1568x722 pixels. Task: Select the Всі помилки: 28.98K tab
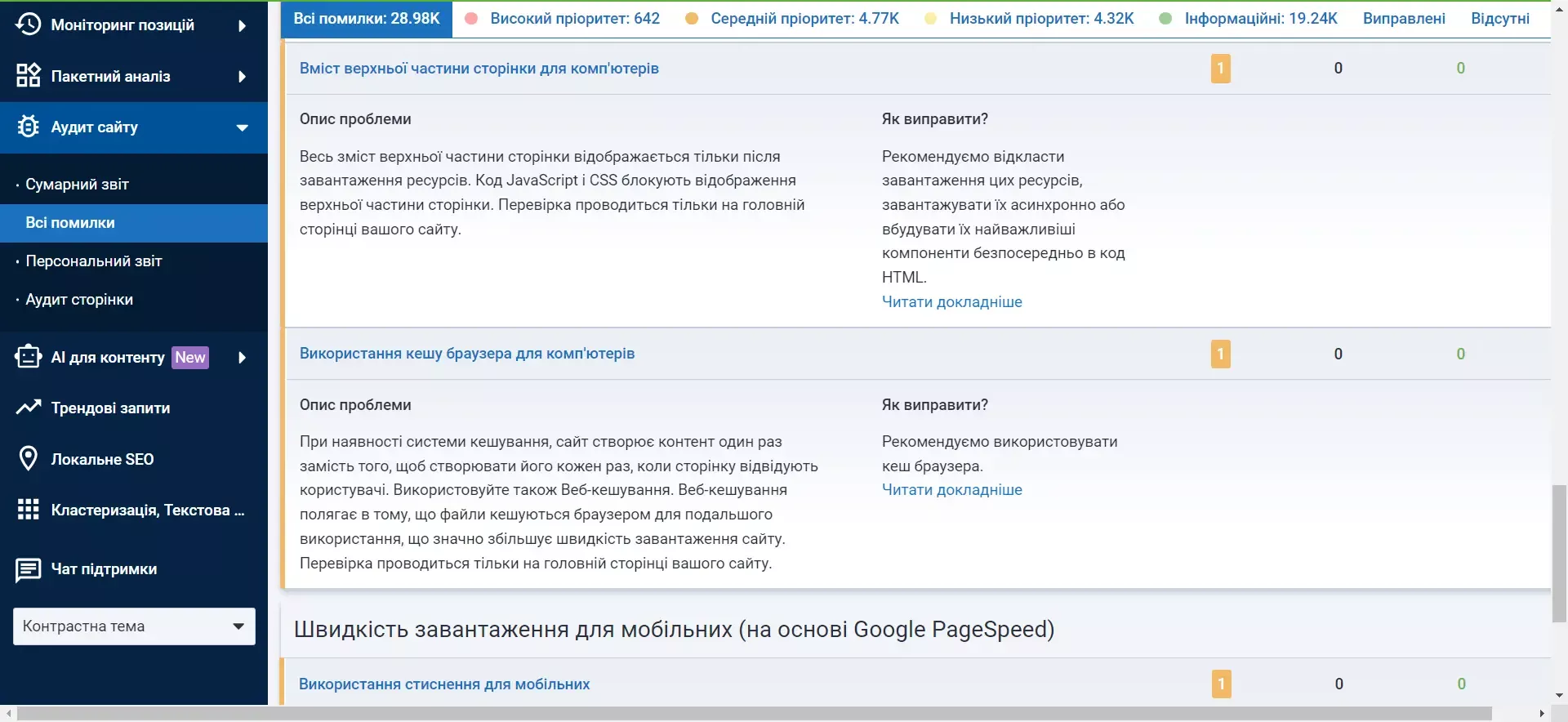click(x=367, y=19)
